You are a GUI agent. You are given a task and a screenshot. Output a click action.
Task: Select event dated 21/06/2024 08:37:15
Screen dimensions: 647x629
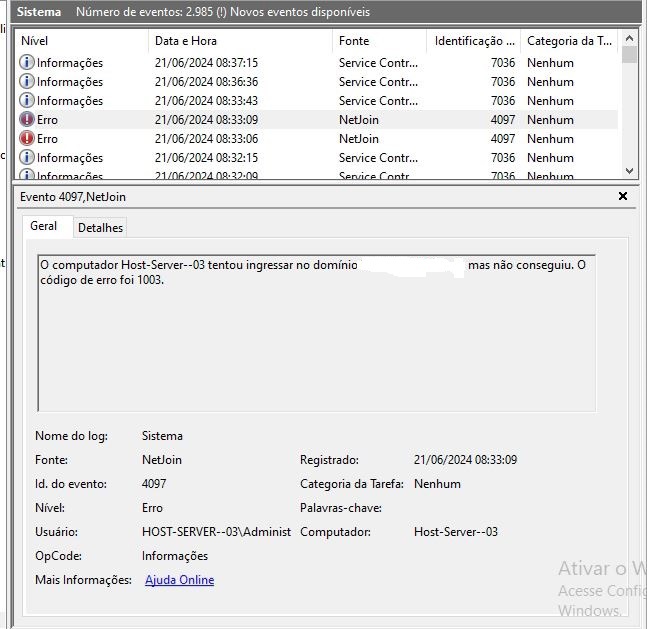click(x=316, y=63)
